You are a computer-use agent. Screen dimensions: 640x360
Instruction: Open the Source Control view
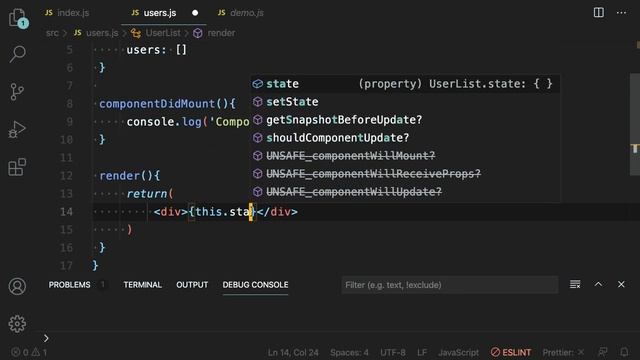17,91
